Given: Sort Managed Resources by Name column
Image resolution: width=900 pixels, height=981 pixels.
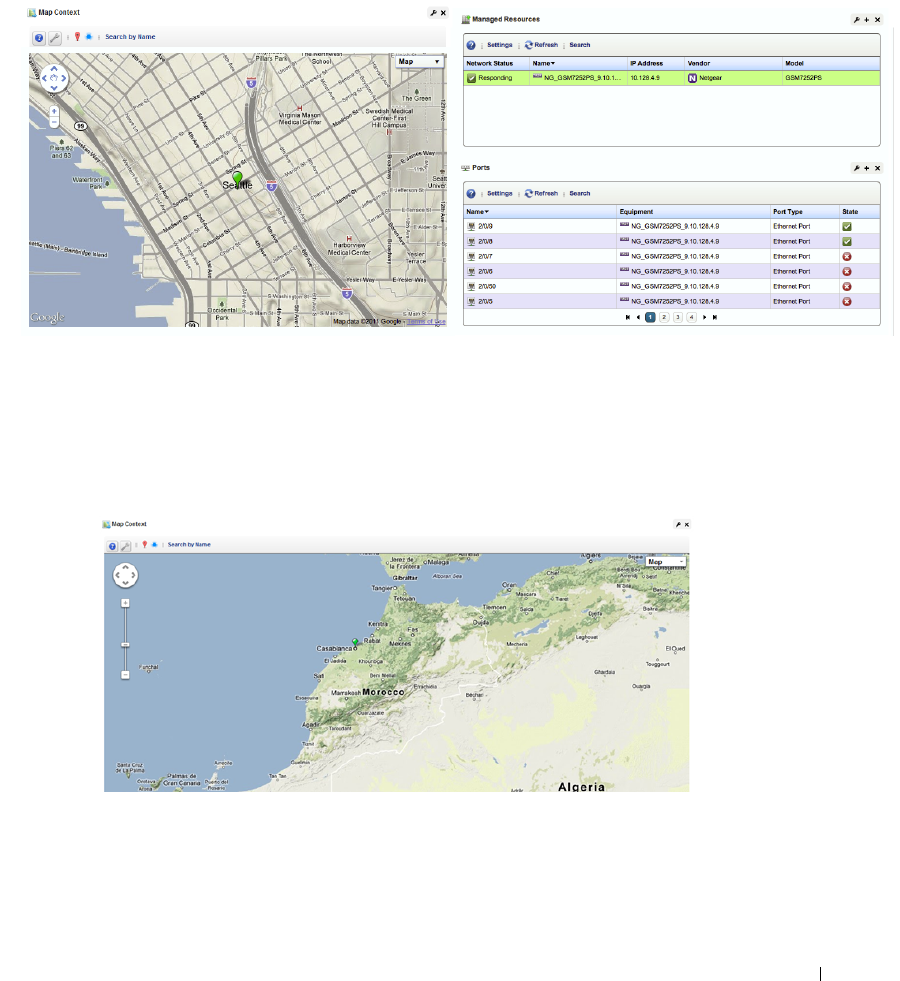Looking at the screenshot, I should tap(544, 63).
